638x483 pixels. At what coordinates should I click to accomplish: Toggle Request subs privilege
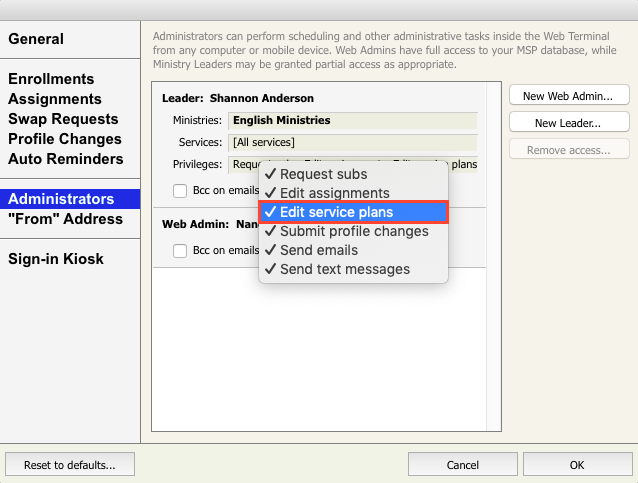(323, 174)
